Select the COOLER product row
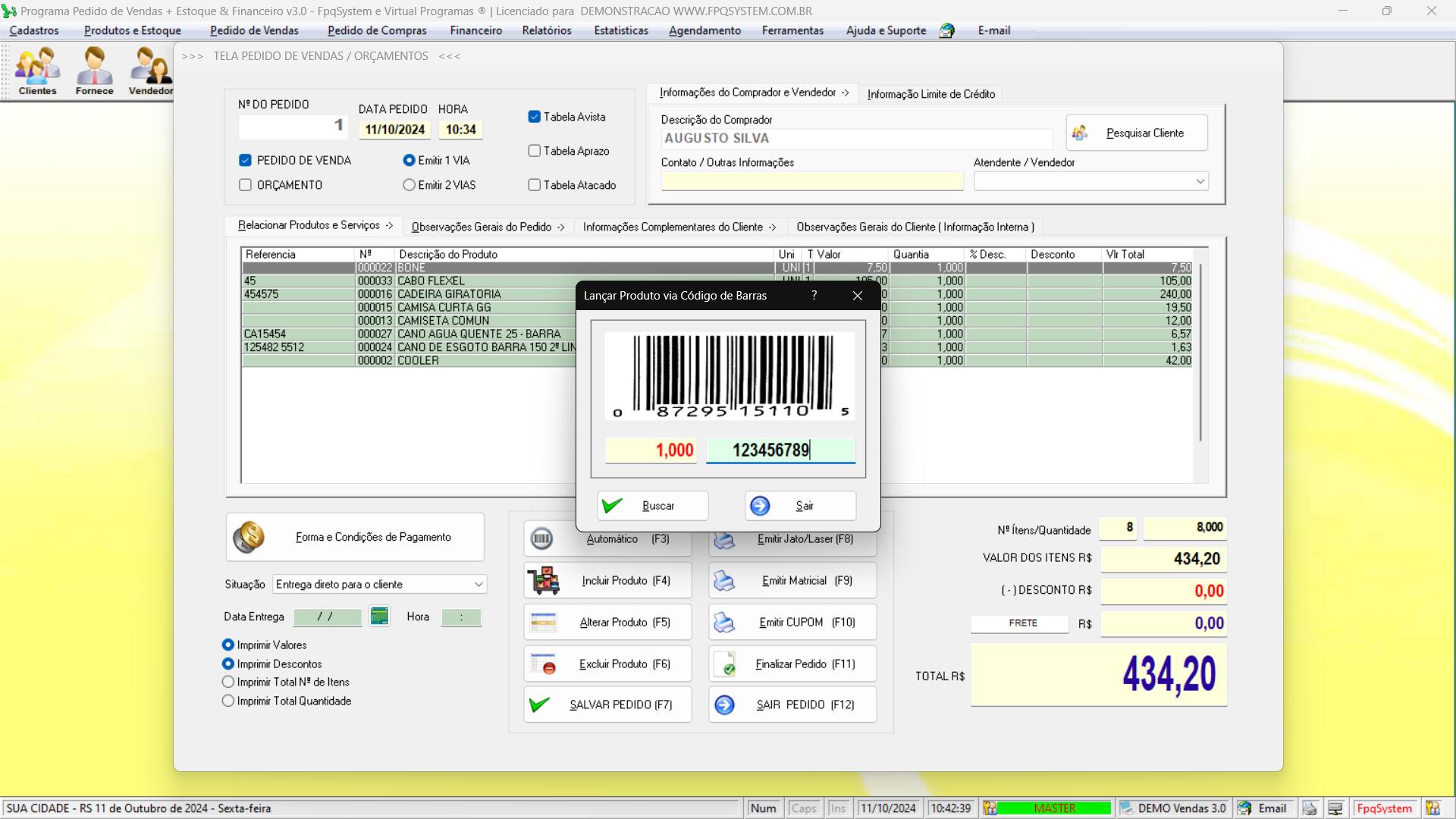Image resolution: width=1456 pixels, height=819 pixels. [x=717, y=361]
